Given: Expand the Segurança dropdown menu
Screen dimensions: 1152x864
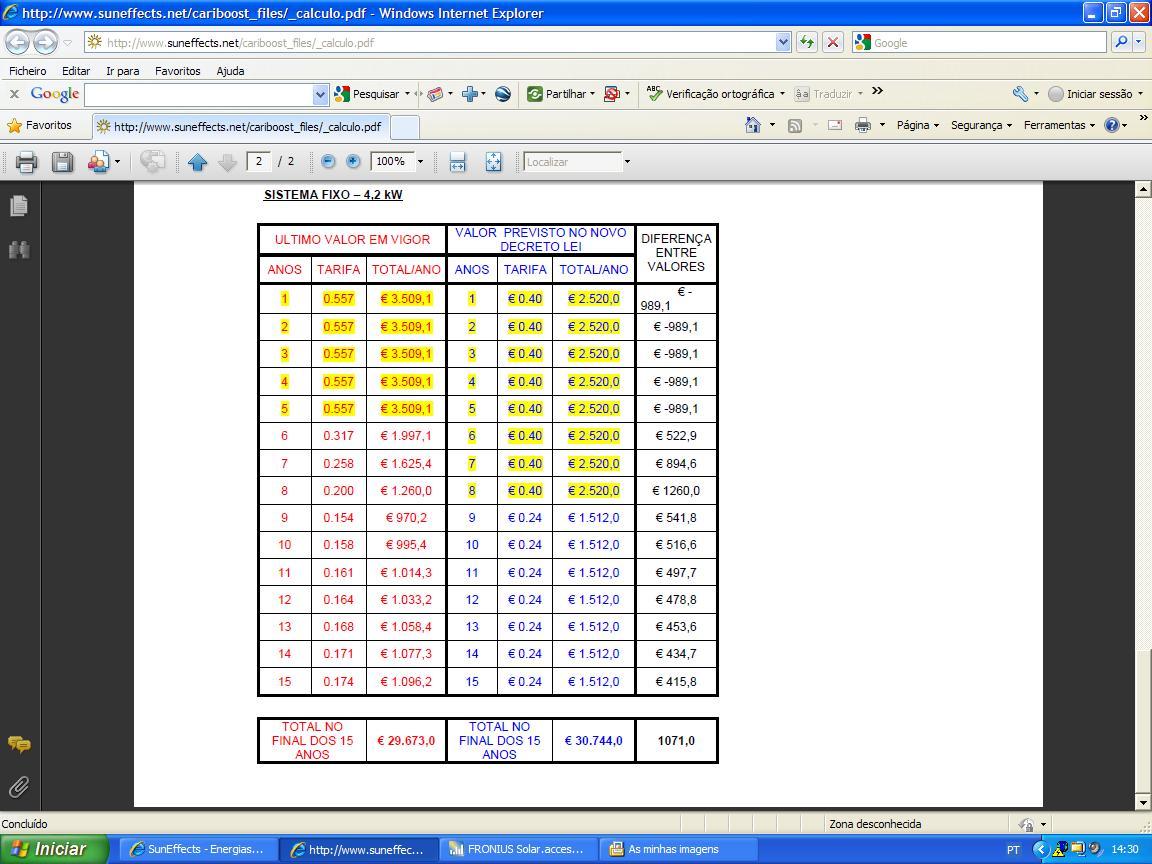Looking at the screenshot, I should tap(982, 125).
